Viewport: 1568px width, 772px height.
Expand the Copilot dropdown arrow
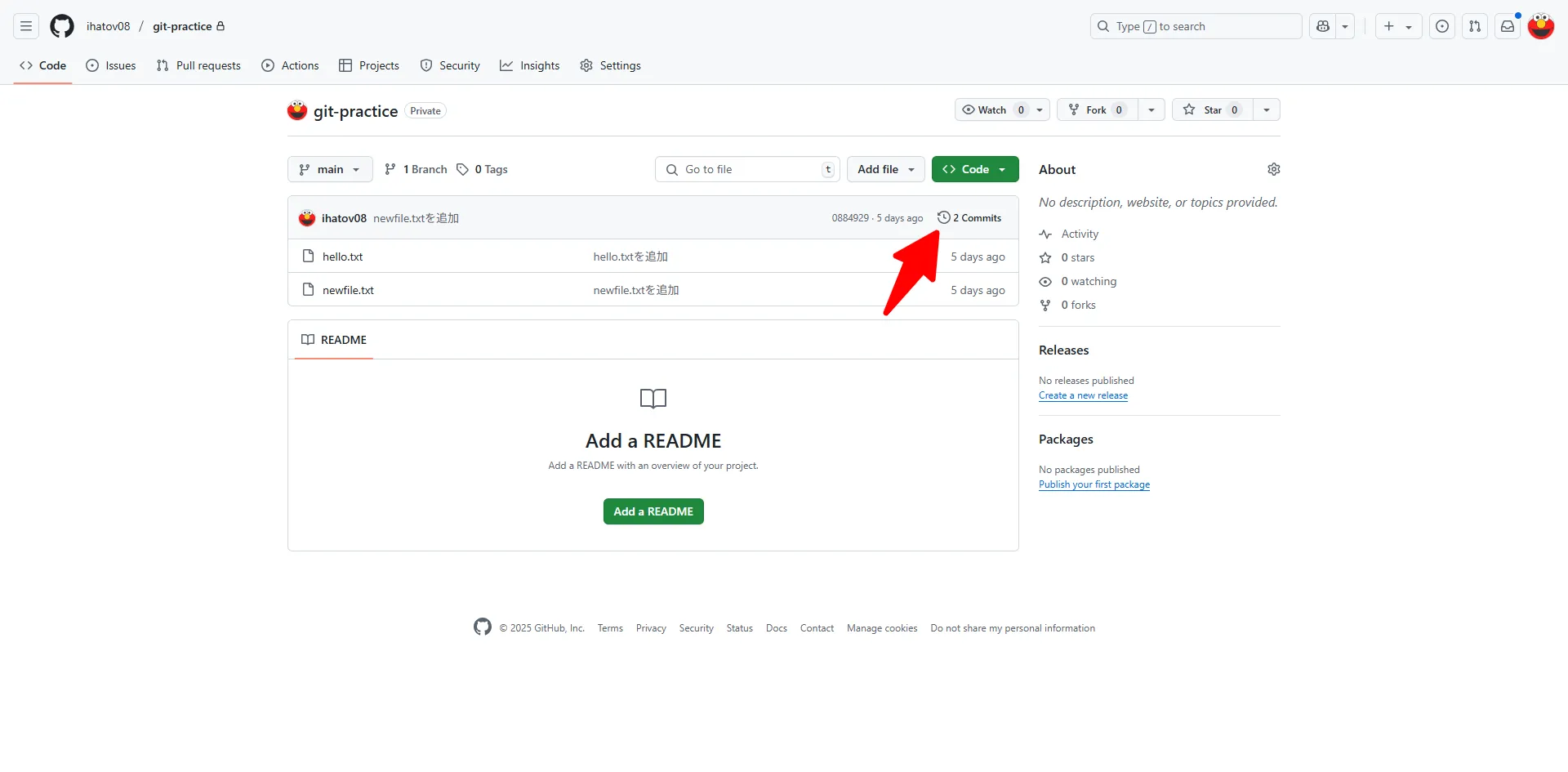coord(1345,26)
